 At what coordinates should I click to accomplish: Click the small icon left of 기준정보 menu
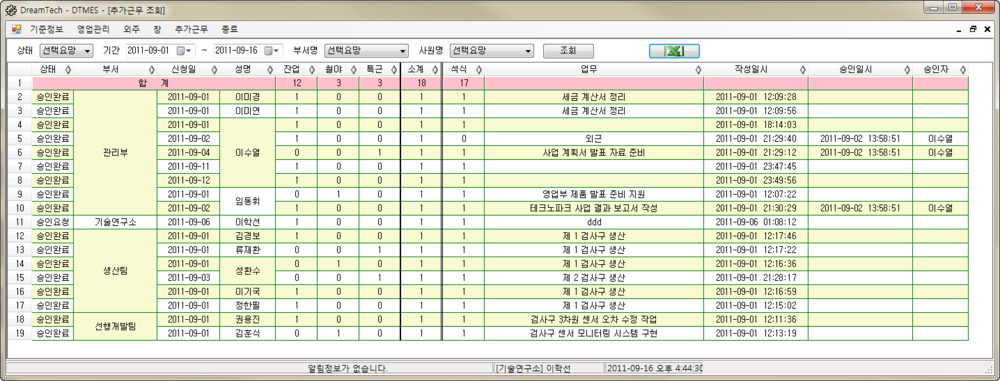click(x=17, y=29)
